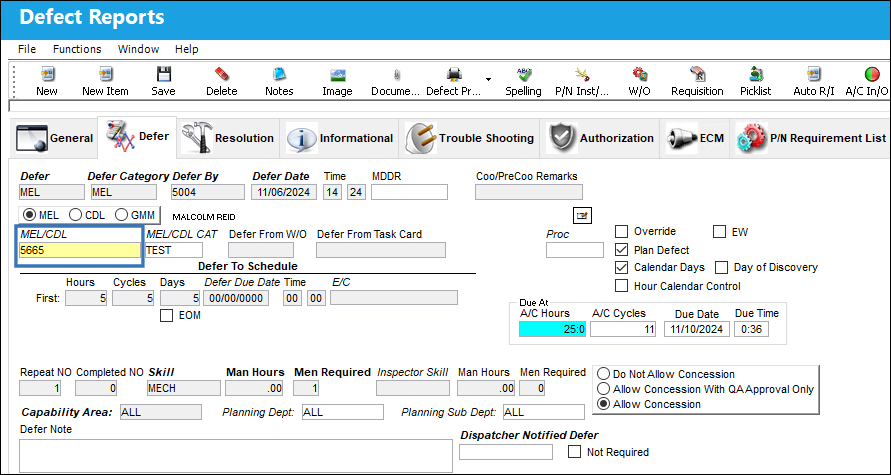Click the small edit icon above Proc

point(582,215)
